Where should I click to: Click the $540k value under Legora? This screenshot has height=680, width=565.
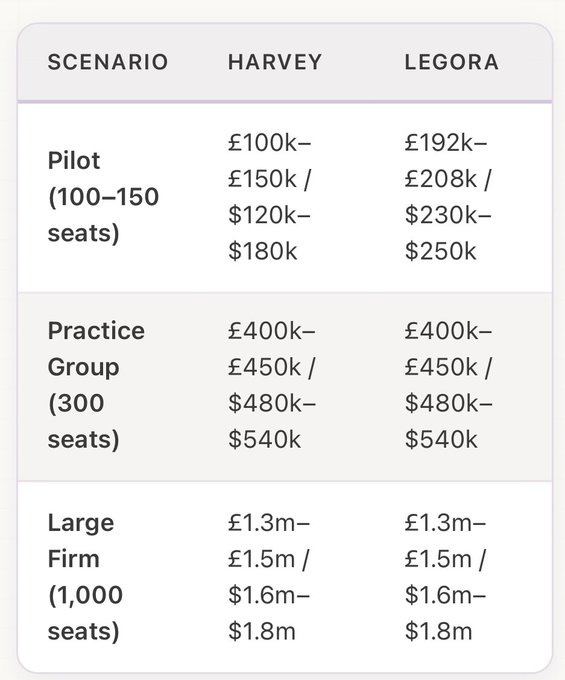pos(441,439)
